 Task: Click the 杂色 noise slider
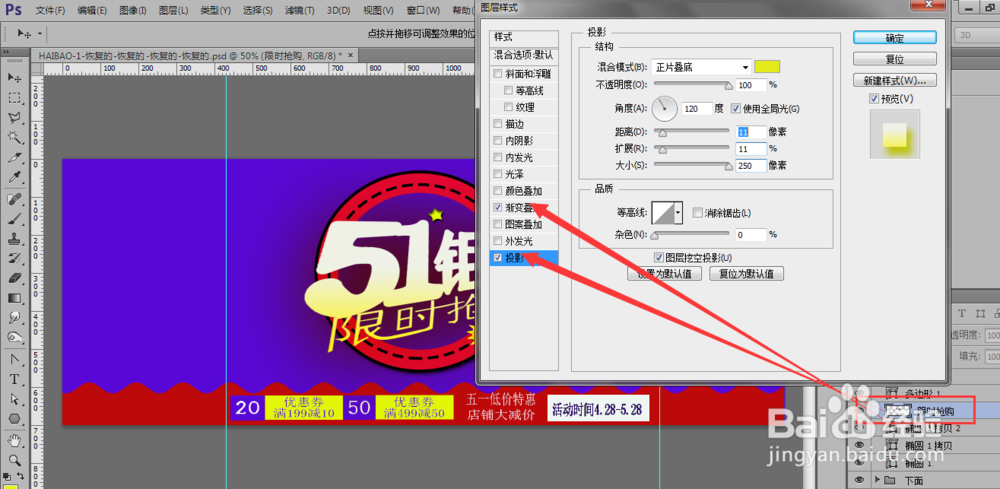coord(692,235)
